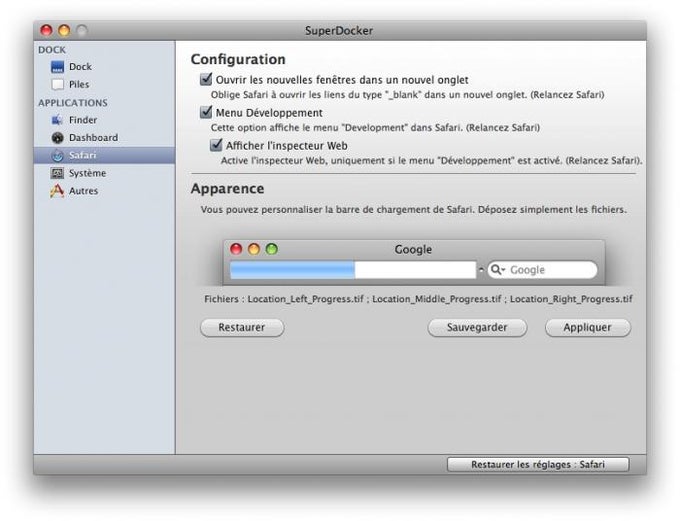The image size is (680, 521).
Task: Click the red button in the Google preview
Action: point(236,249)
